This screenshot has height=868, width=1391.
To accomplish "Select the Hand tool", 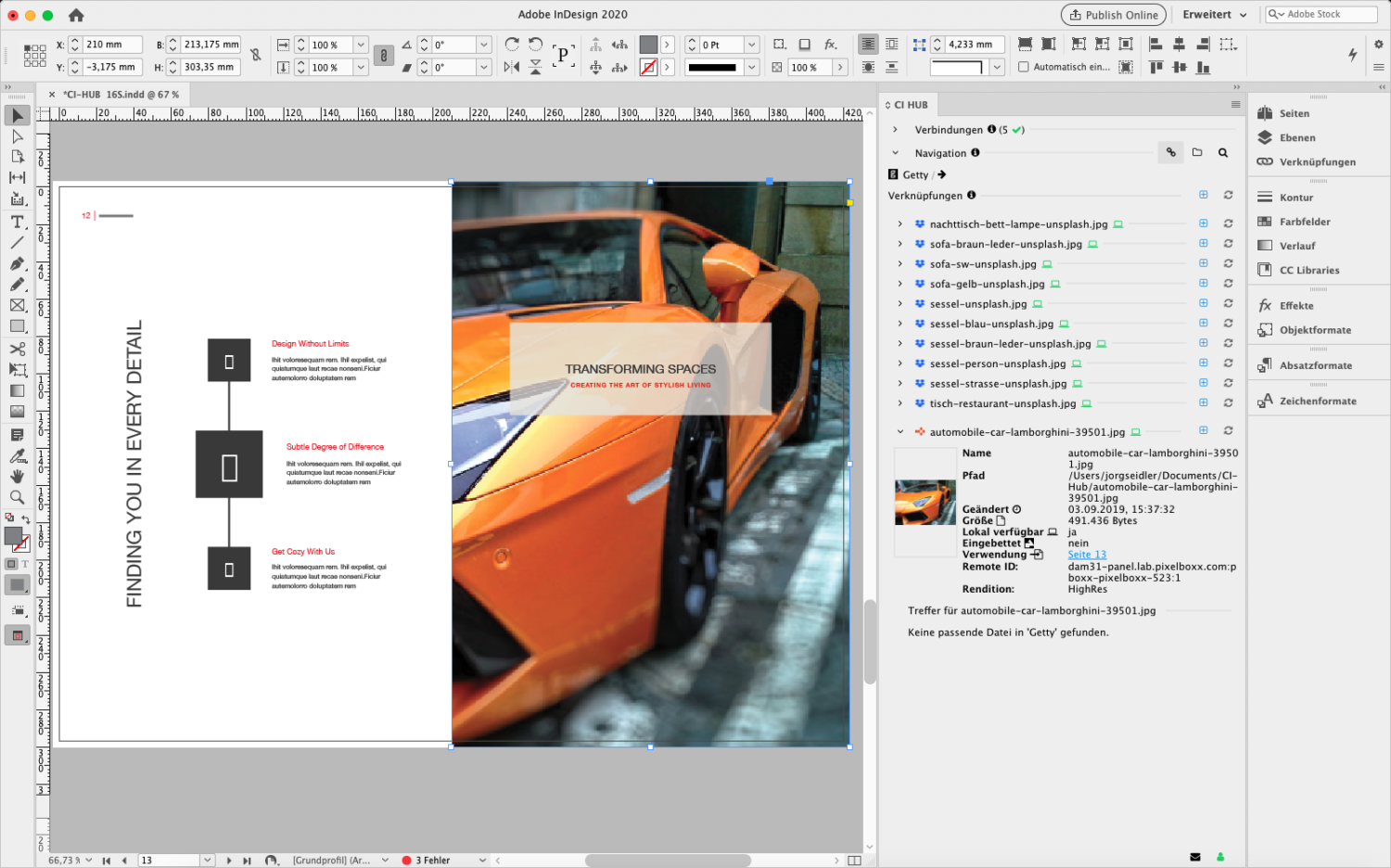I will pyautogui.click(x=17, y=476).
